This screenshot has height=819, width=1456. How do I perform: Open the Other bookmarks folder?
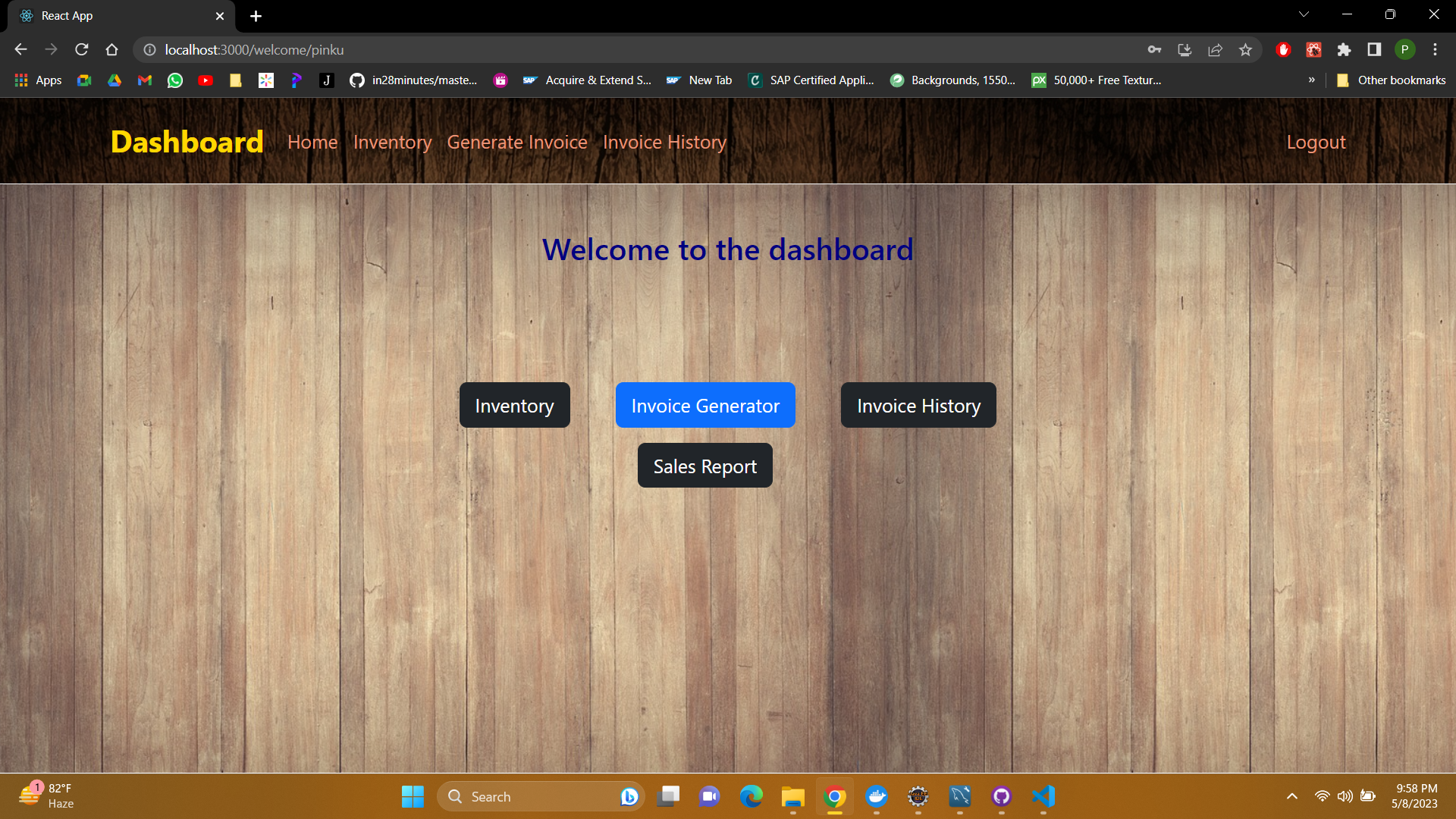(x=1391, y=80)
